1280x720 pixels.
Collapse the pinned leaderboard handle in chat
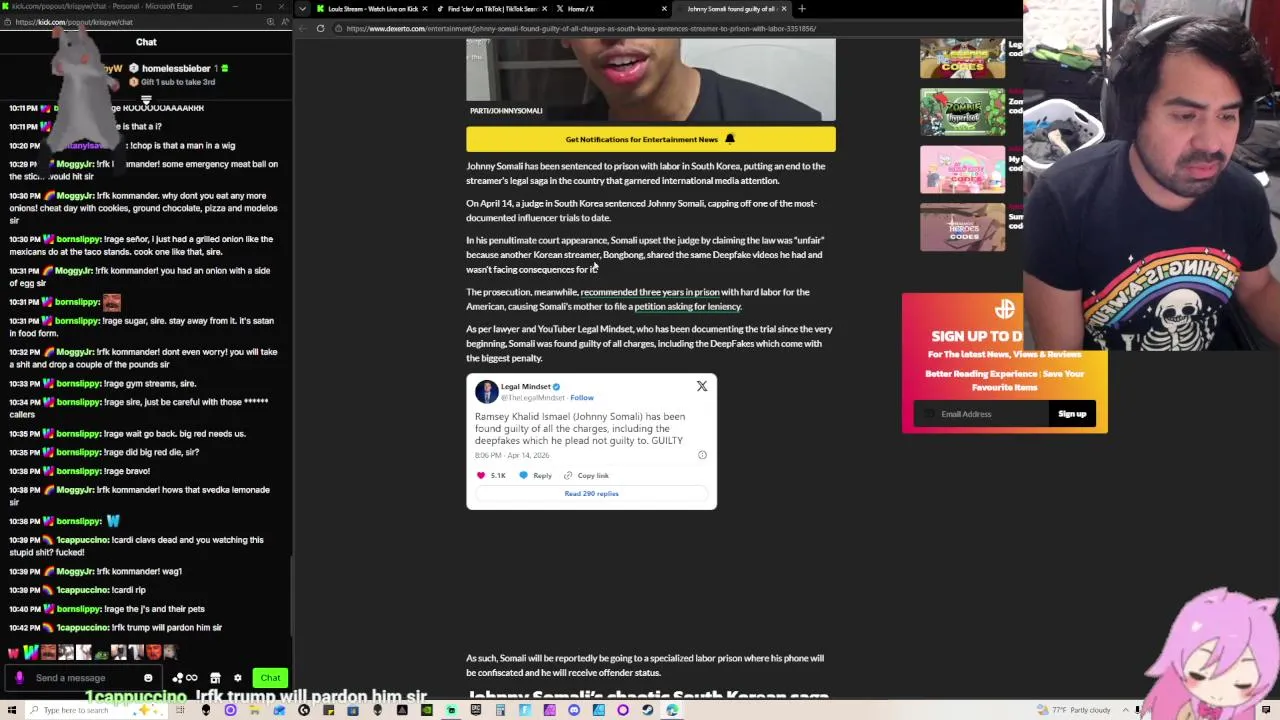[x=146, y=100]
